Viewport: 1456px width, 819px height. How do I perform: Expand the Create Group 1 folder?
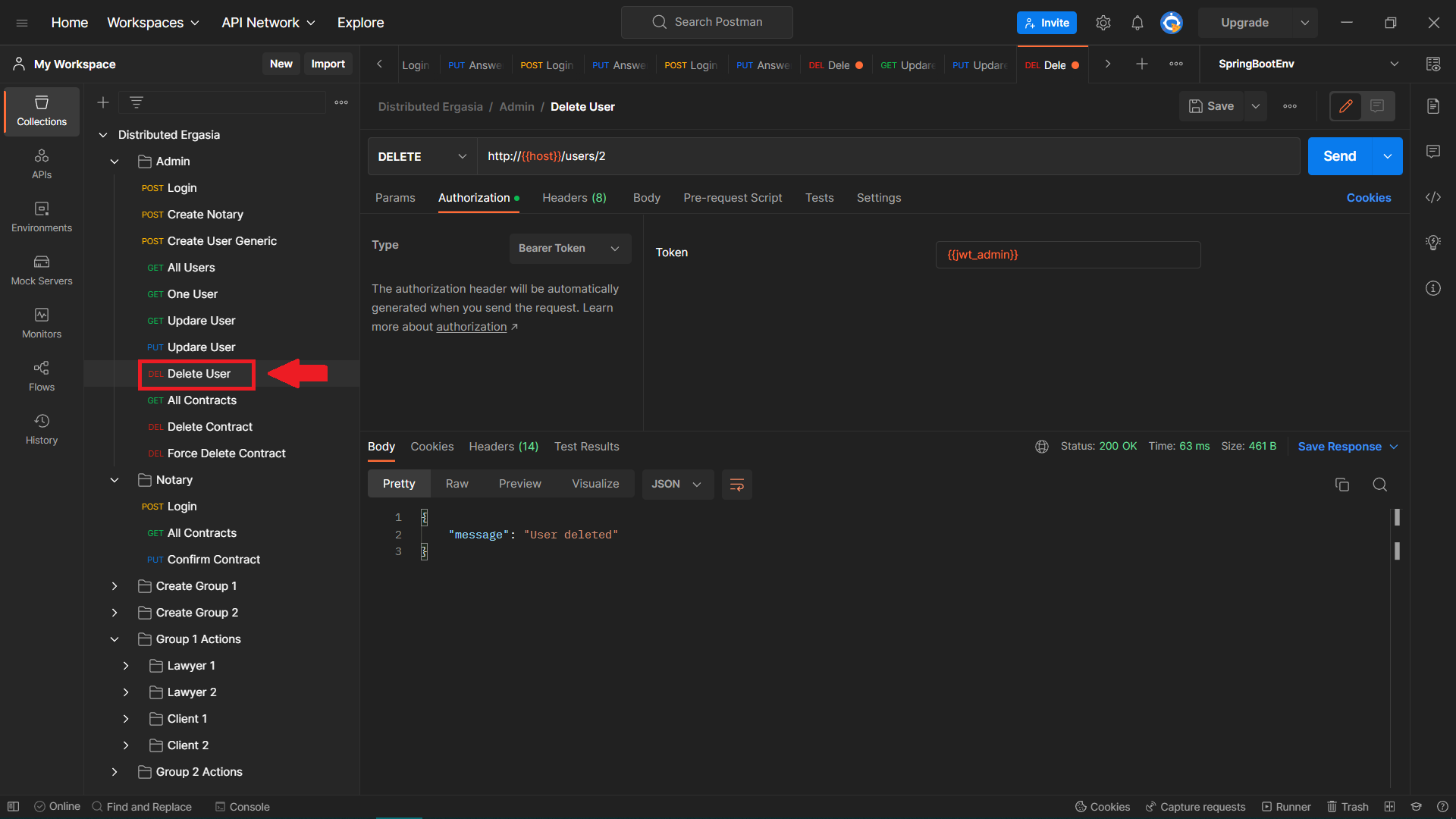click(x=115, y=586)
